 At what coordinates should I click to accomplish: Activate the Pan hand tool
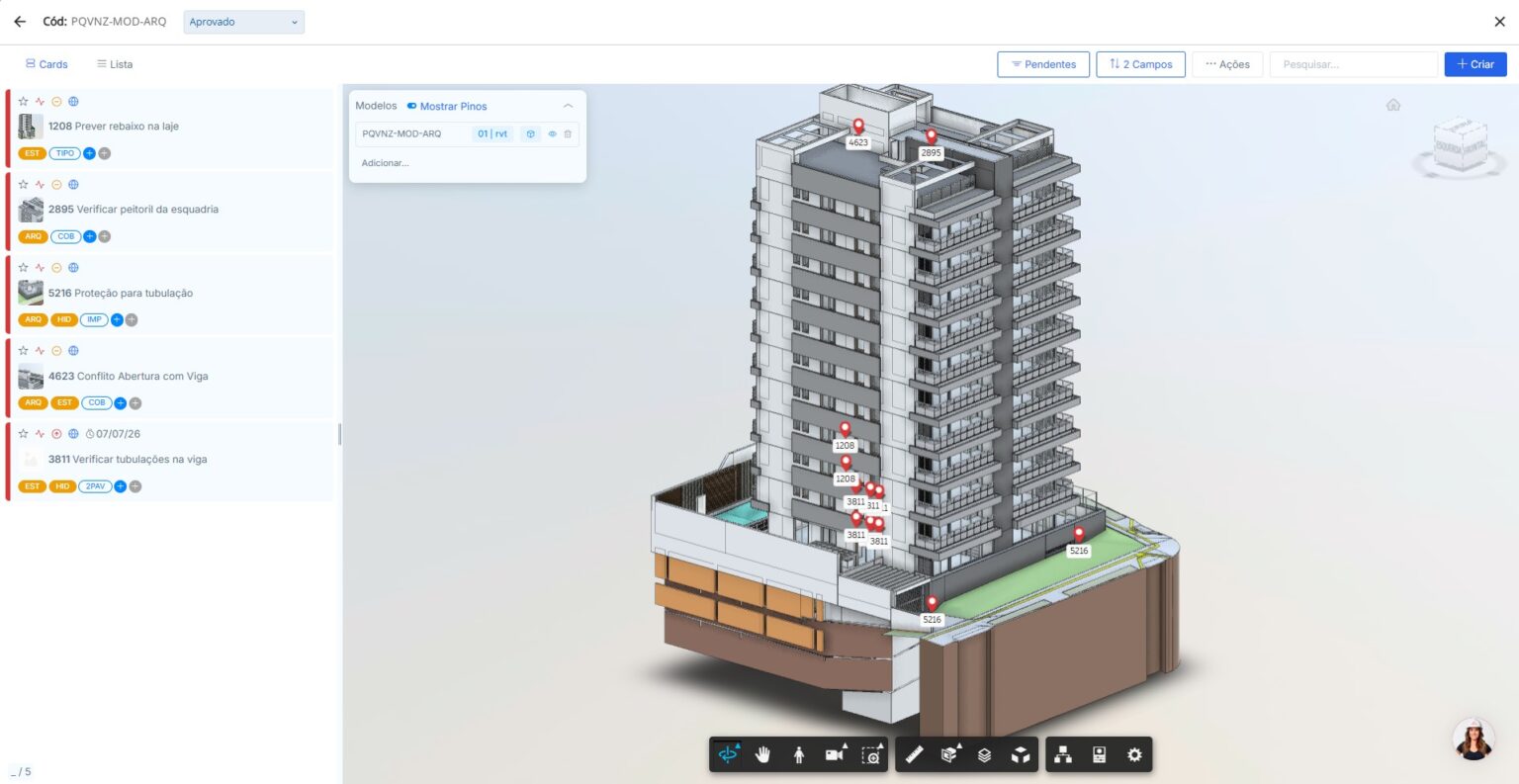point(762,754)
